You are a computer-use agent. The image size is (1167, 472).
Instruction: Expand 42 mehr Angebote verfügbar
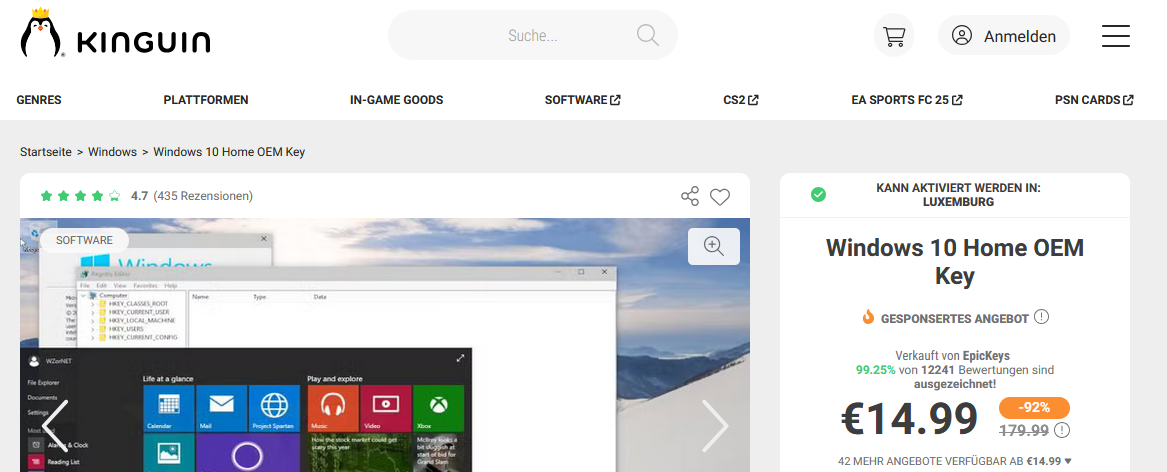[x=955, y=461]
